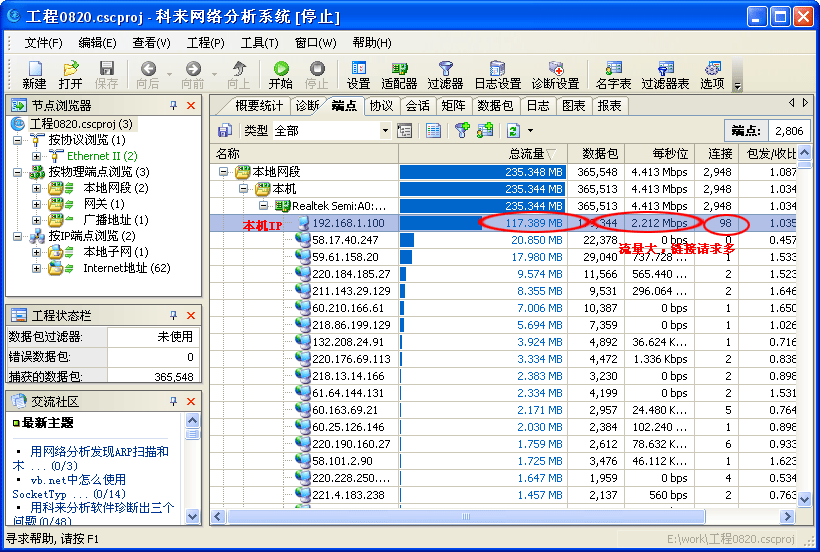This screenshot has height=552, width=820.
Task: Switch to the 数据包 tab
Action: [x=495, y=106]
